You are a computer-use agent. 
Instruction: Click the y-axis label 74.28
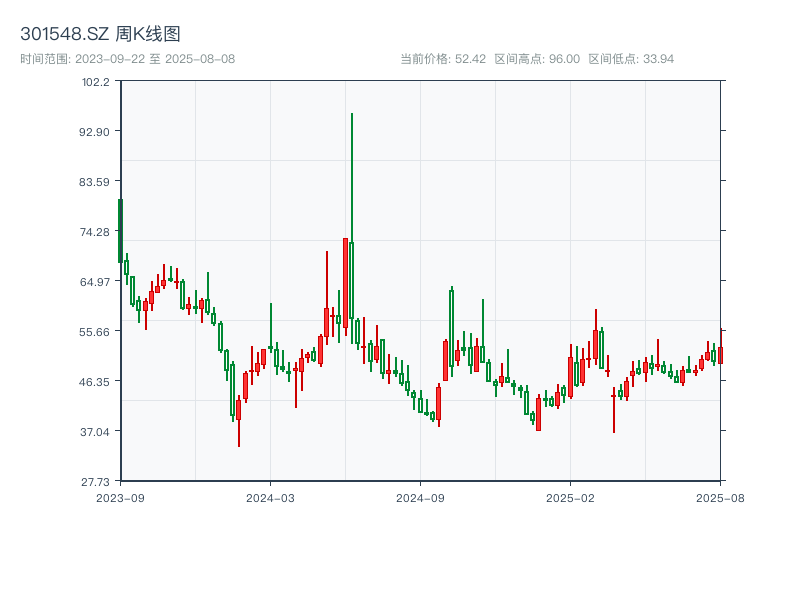[x=94, y=232]
